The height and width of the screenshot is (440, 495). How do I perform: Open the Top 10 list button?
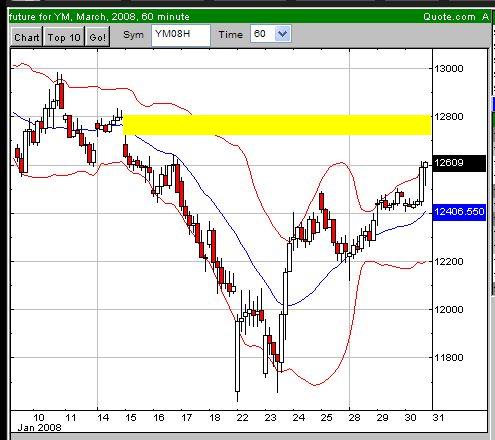(x=64, y=37)
